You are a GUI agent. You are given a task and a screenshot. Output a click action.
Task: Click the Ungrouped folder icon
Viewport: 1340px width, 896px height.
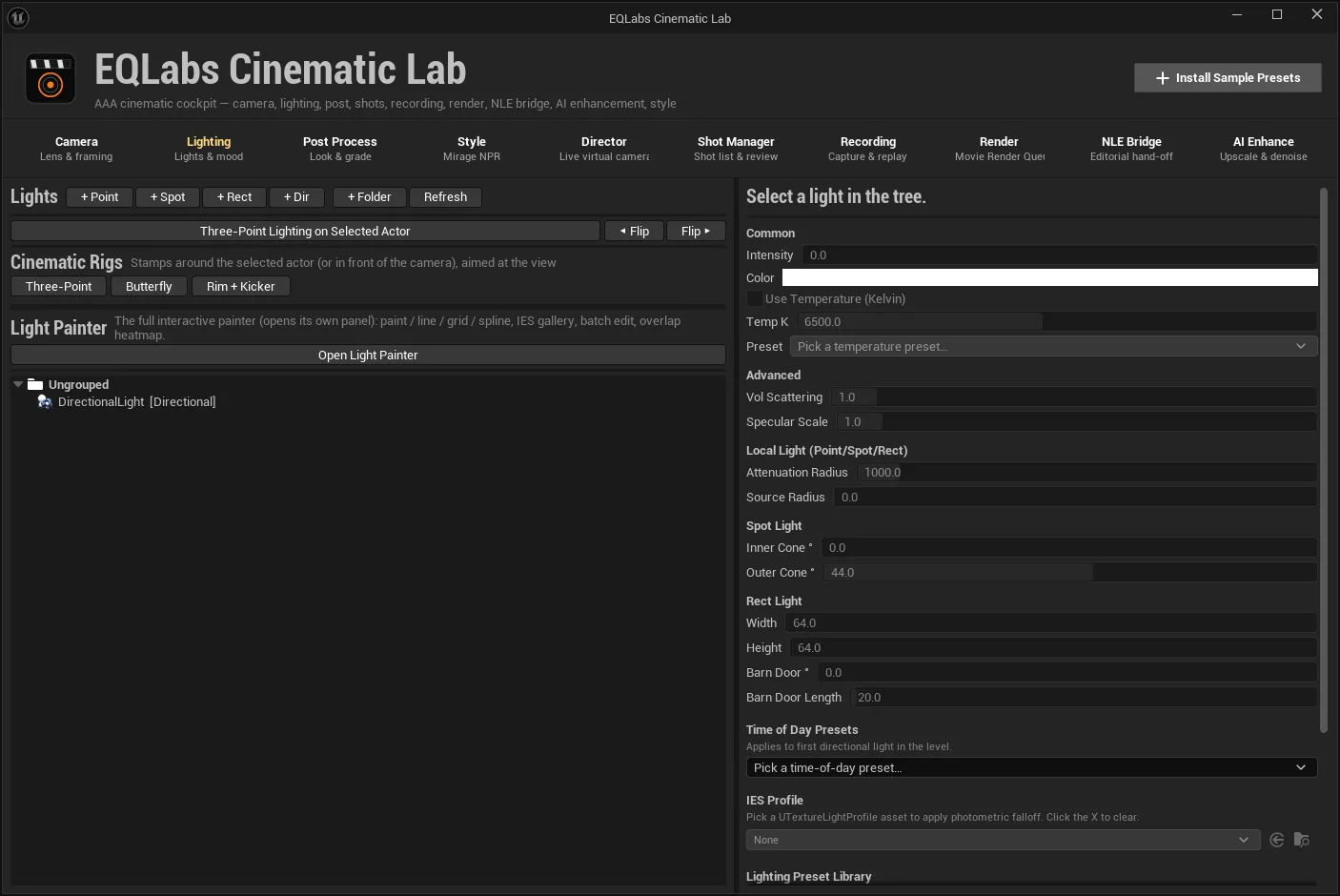tap(35, 384)
